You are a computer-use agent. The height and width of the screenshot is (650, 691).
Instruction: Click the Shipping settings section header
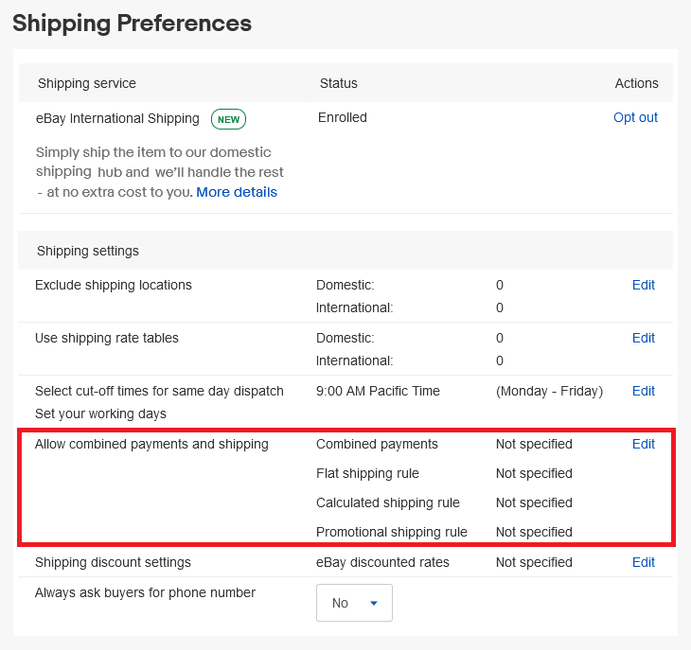[x=88, y=251]
